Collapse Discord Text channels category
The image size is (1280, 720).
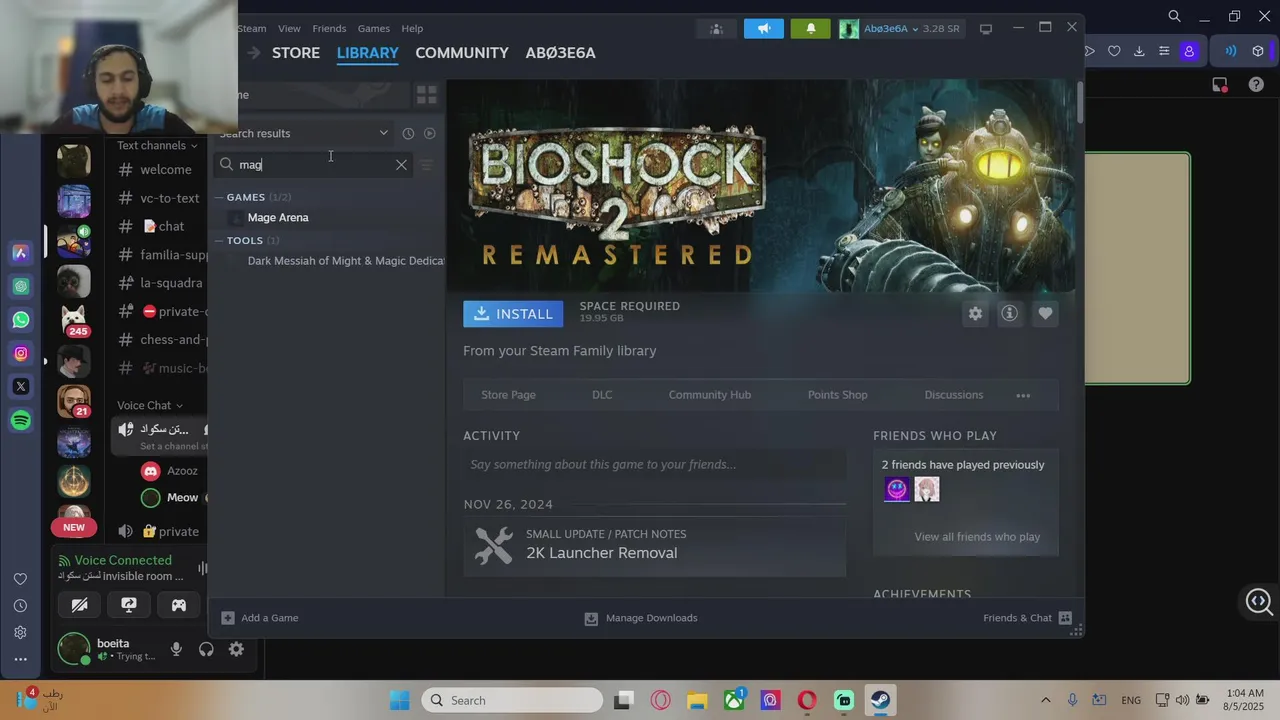(157, 145)
